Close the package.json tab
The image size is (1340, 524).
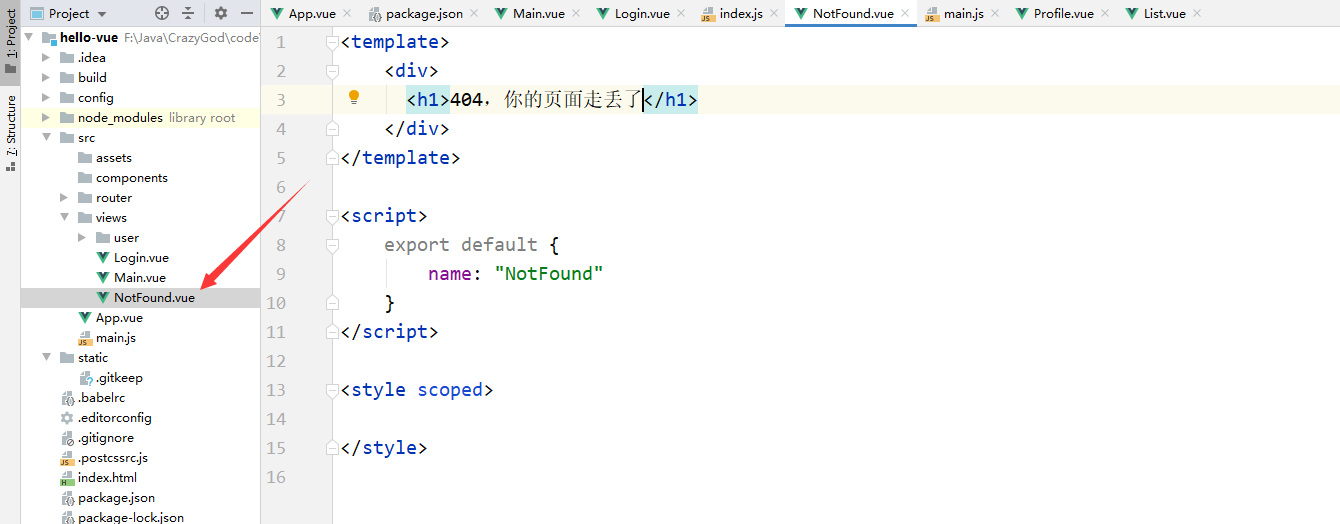[473, 13]
